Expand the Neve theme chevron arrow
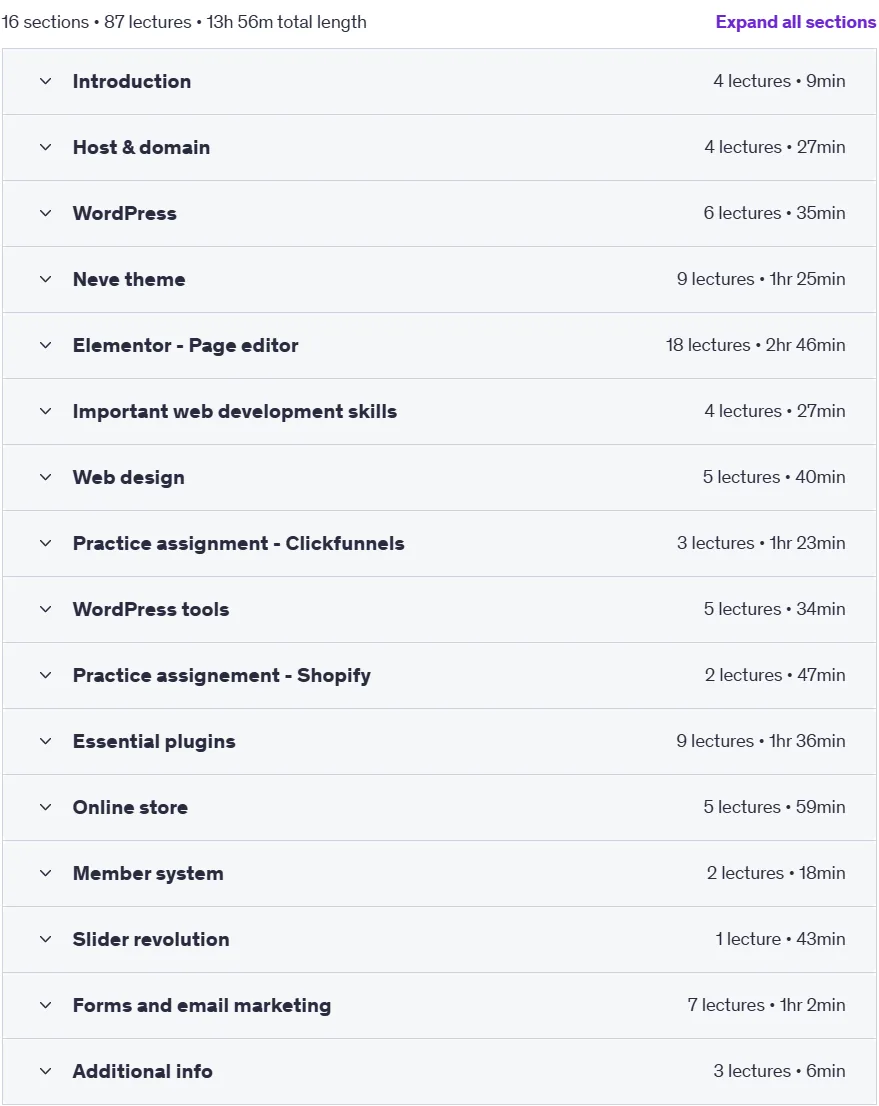The height and width of the screenshot is (1106, 879). [x=46, y=279]
